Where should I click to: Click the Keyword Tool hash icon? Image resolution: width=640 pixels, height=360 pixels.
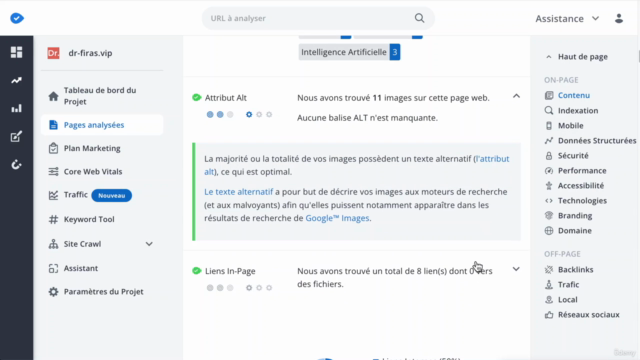click(53, 219)
